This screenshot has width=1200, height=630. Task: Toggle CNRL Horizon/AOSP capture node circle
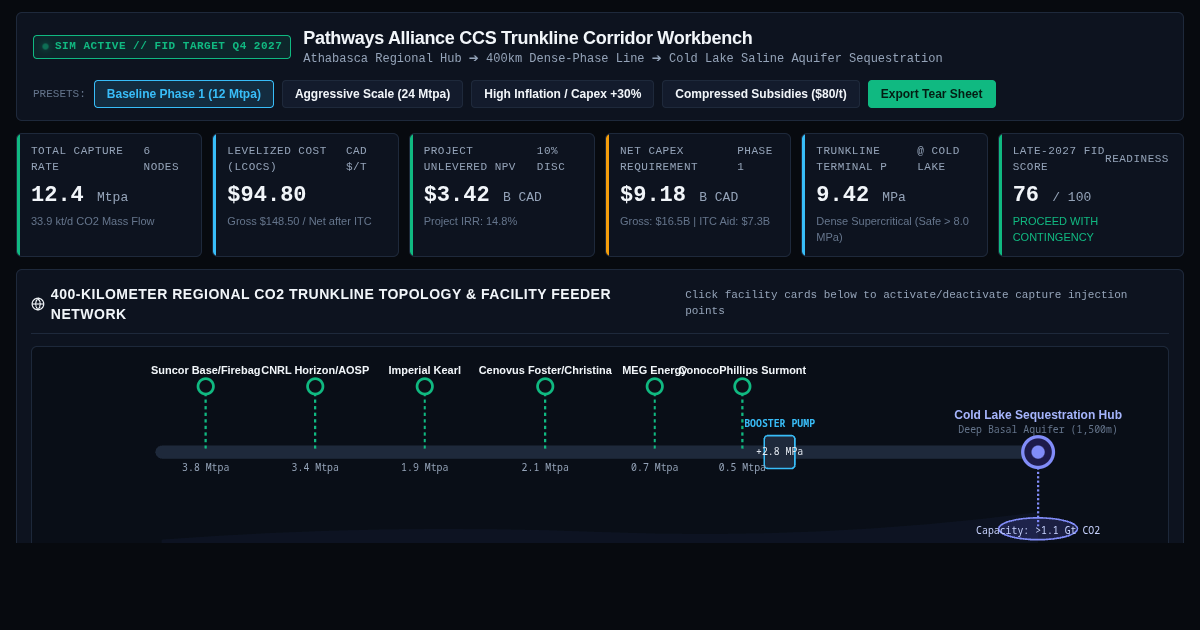pyautogui.click(x=315, y=386)
